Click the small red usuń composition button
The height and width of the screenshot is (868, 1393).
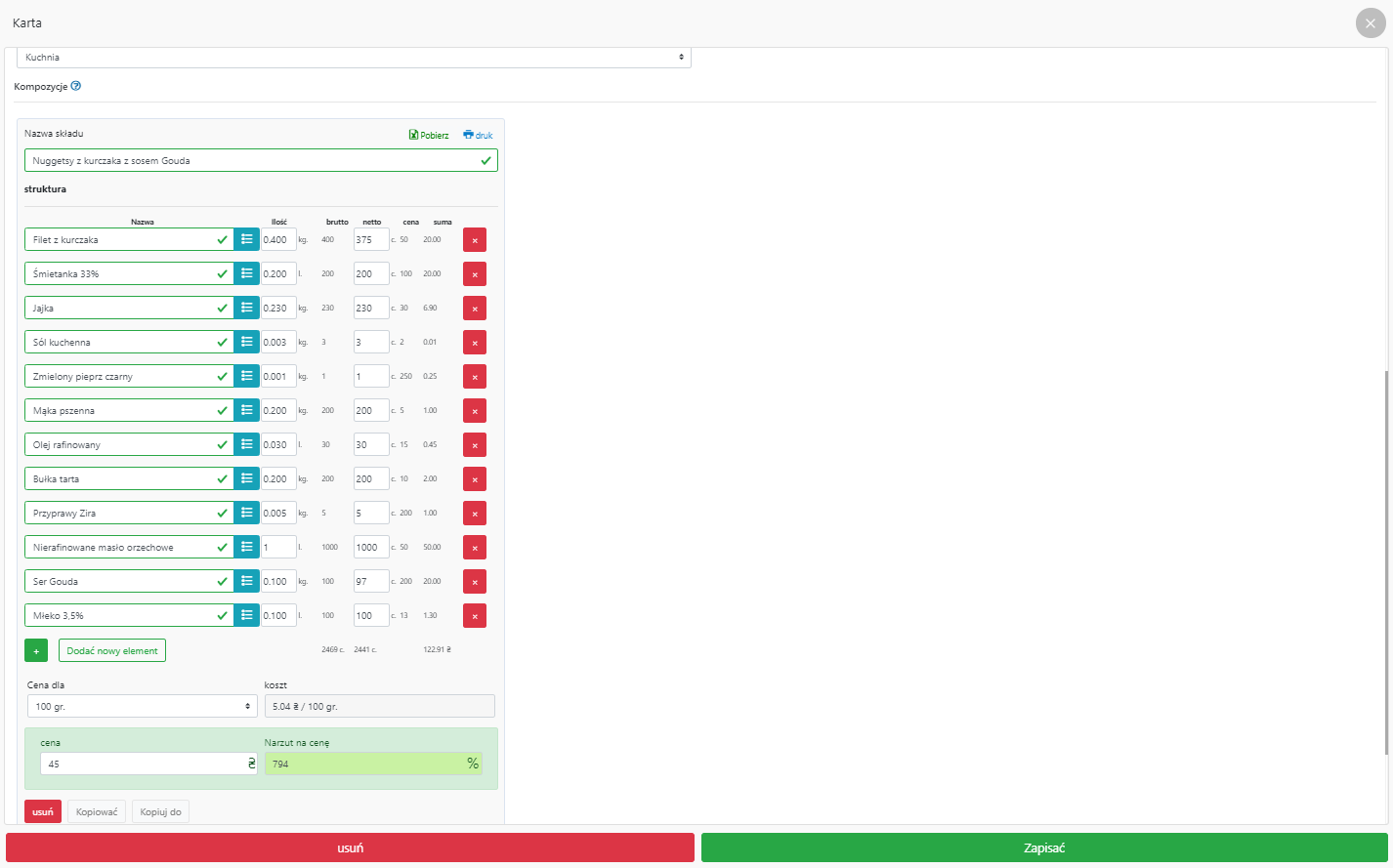point(43,811)
